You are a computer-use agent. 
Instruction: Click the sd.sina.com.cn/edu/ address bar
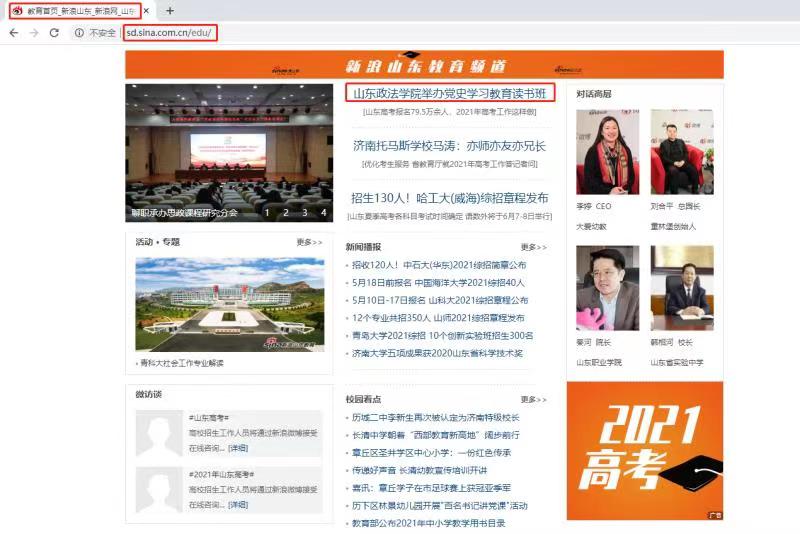[x=169, y=33]
